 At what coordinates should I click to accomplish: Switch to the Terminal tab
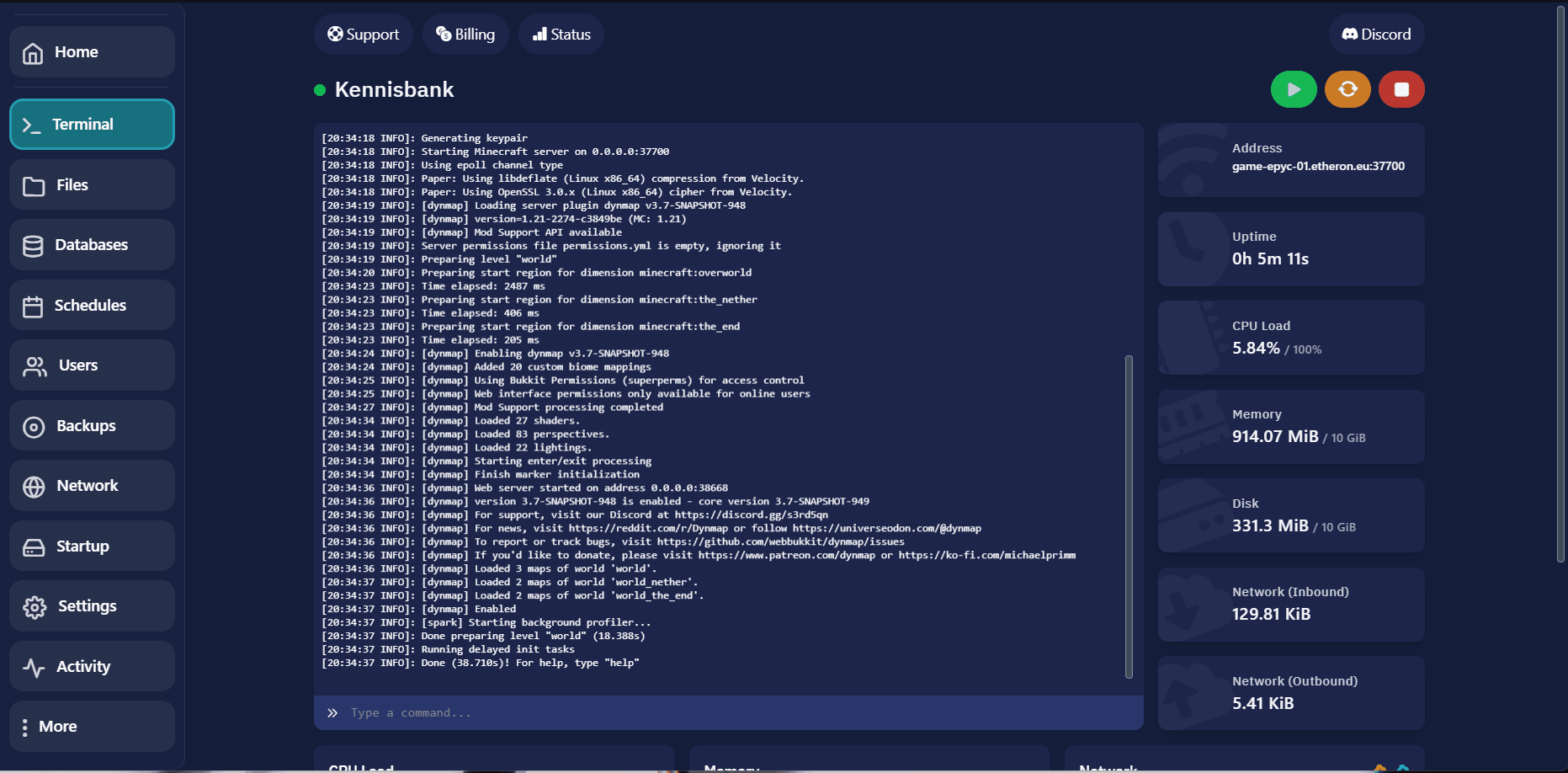(92, 125)
